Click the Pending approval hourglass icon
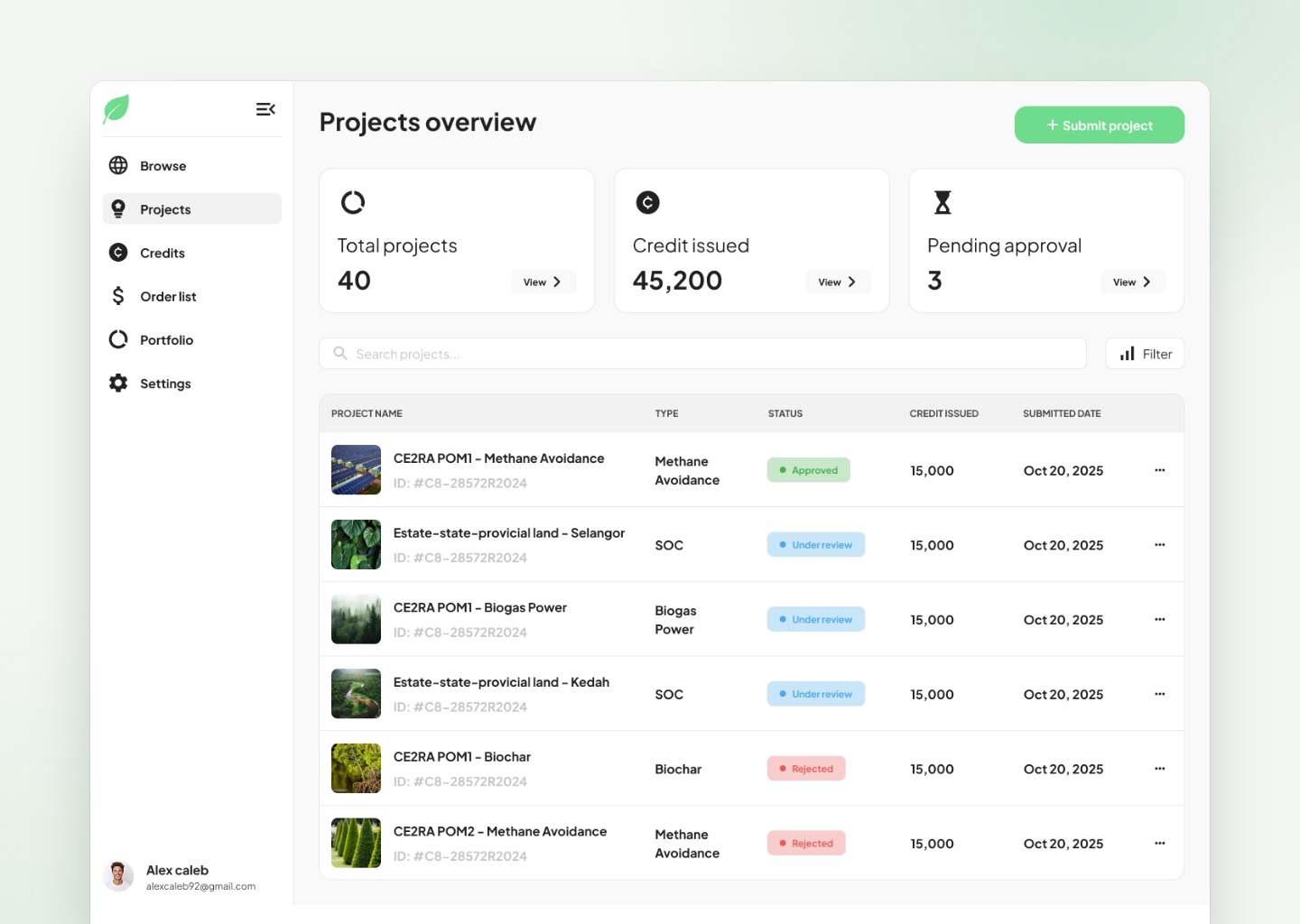The height and width of the screenshot is (924, 1300). pos(942,202)
